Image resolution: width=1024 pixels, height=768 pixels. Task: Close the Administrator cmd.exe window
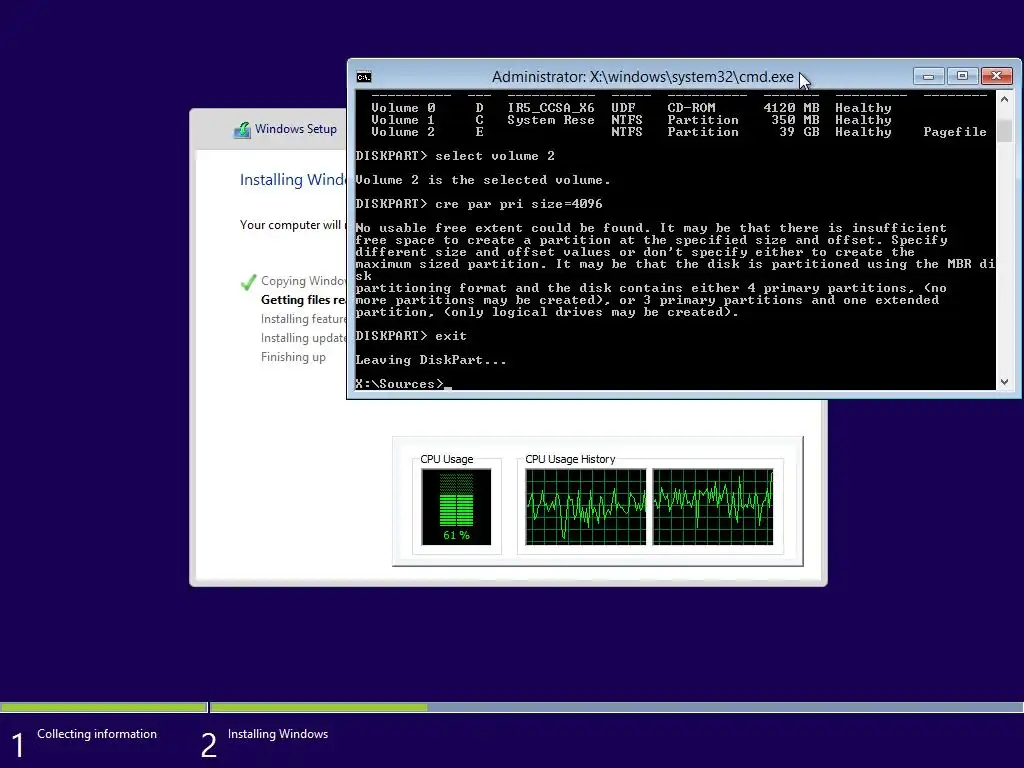tap(997, 76)
